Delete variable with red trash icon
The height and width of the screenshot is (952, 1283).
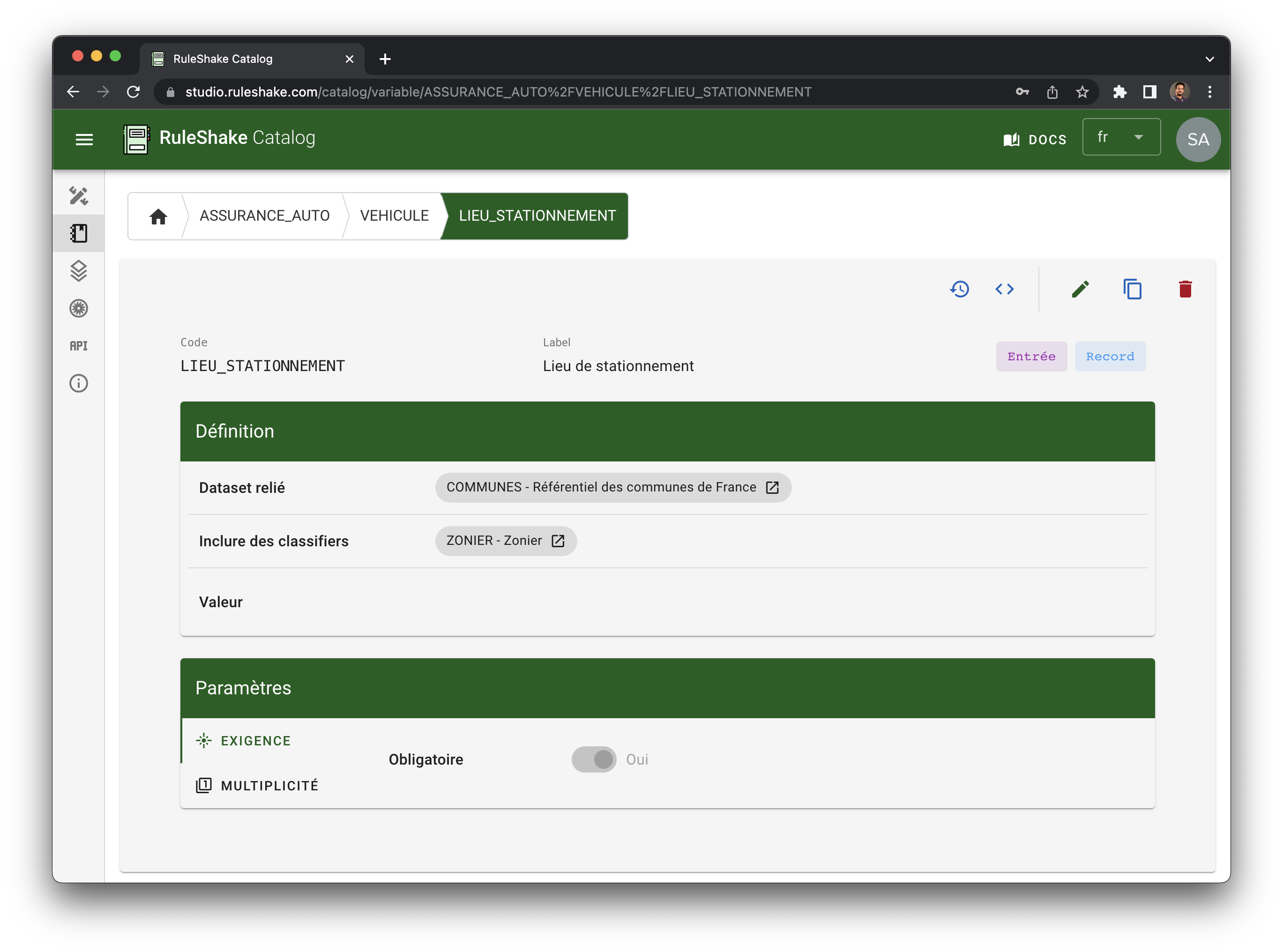click(x=1185, y=289)
